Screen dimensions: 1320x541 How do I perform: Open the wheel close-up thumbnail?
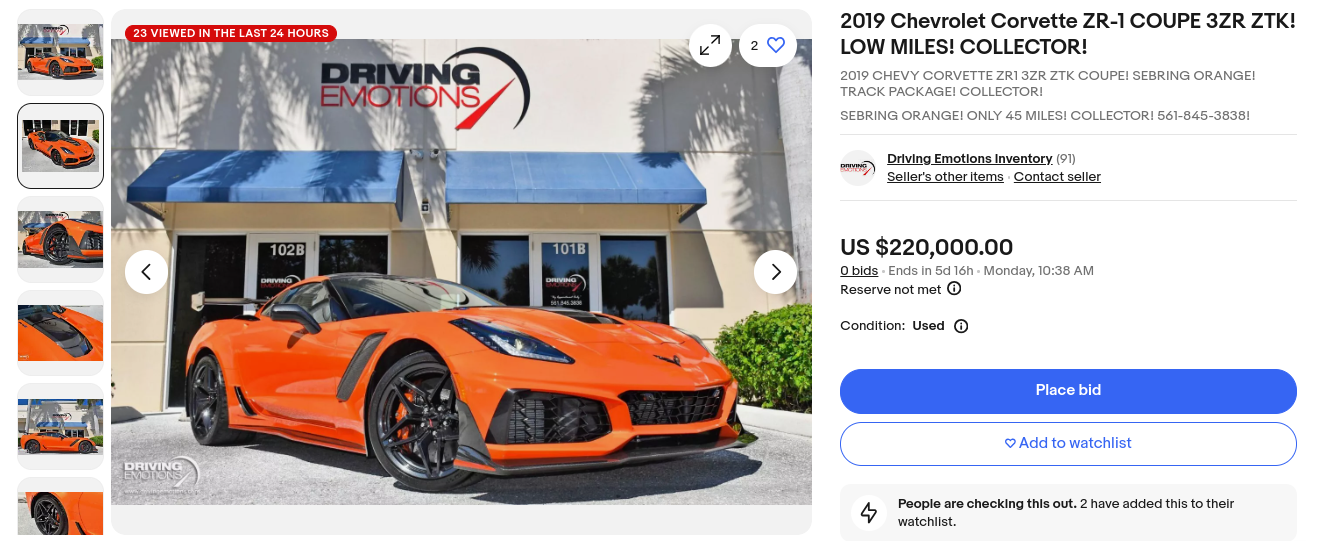click(60, 239)
